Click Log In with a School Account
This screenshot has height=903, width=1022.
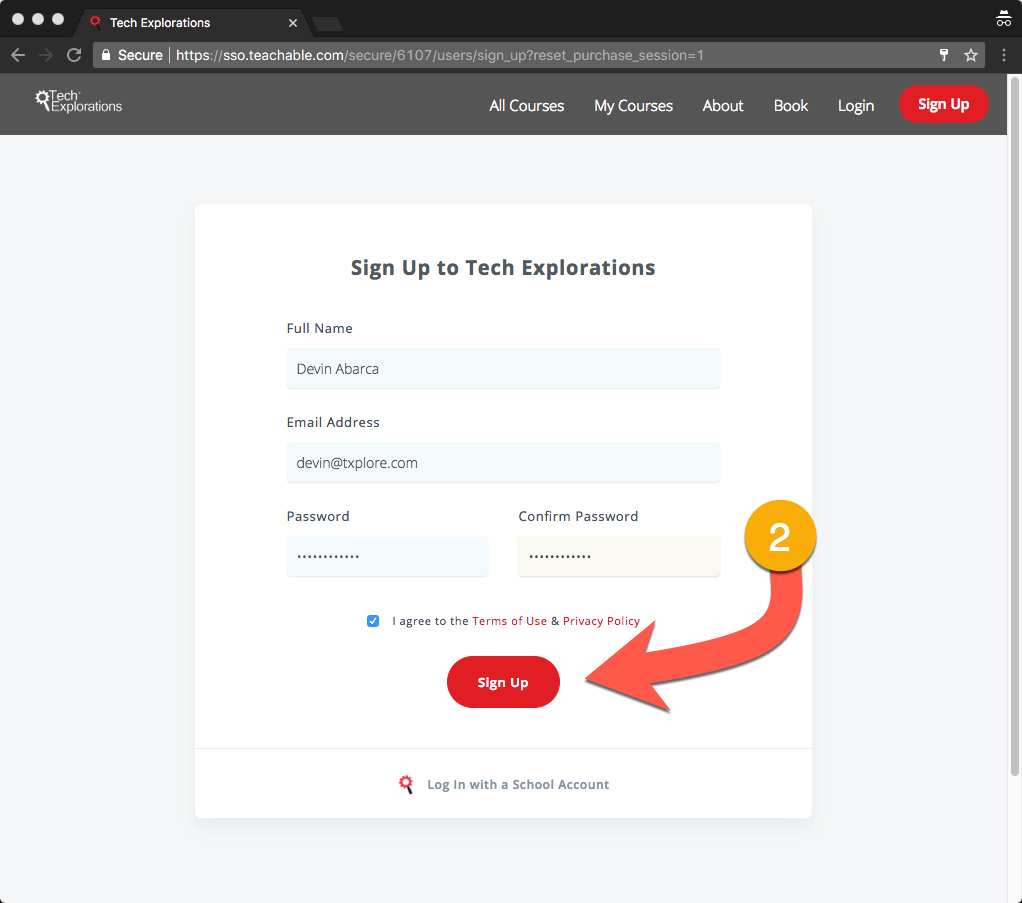pyautogui.click(x=518, y=784)
